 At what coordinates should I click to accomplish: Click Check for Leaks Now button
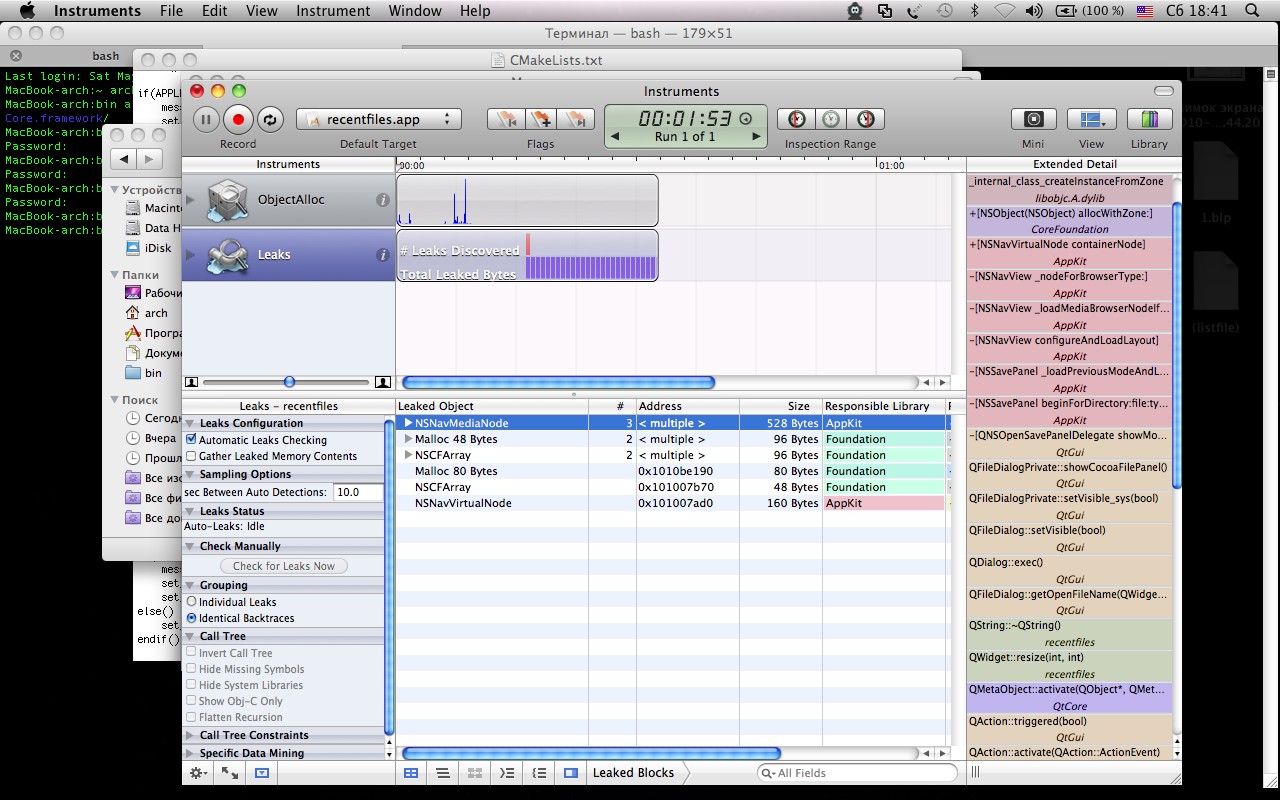coord(284,566)
